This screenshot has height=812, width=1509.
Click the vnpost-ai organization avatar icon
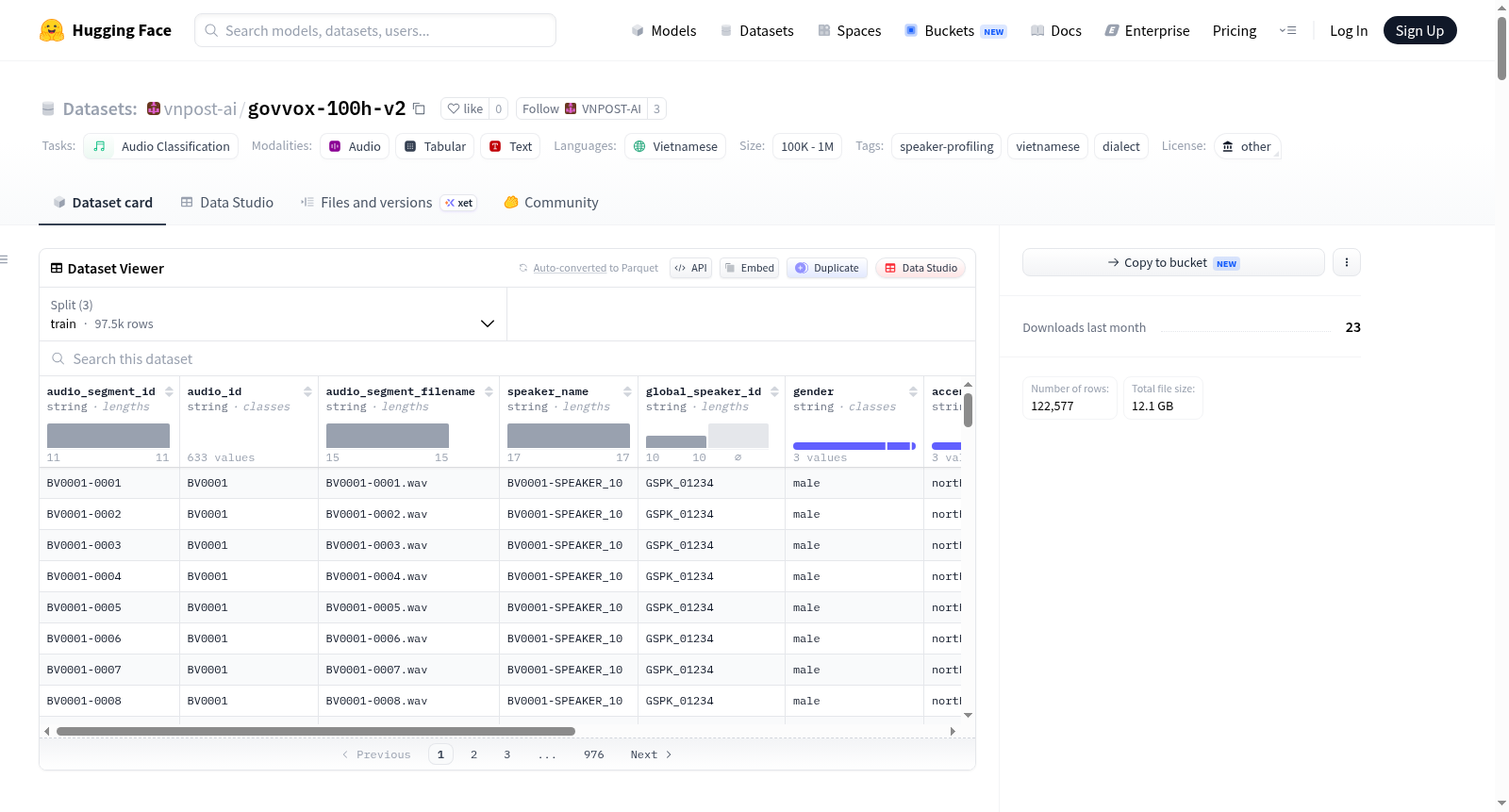coord(154,108)
